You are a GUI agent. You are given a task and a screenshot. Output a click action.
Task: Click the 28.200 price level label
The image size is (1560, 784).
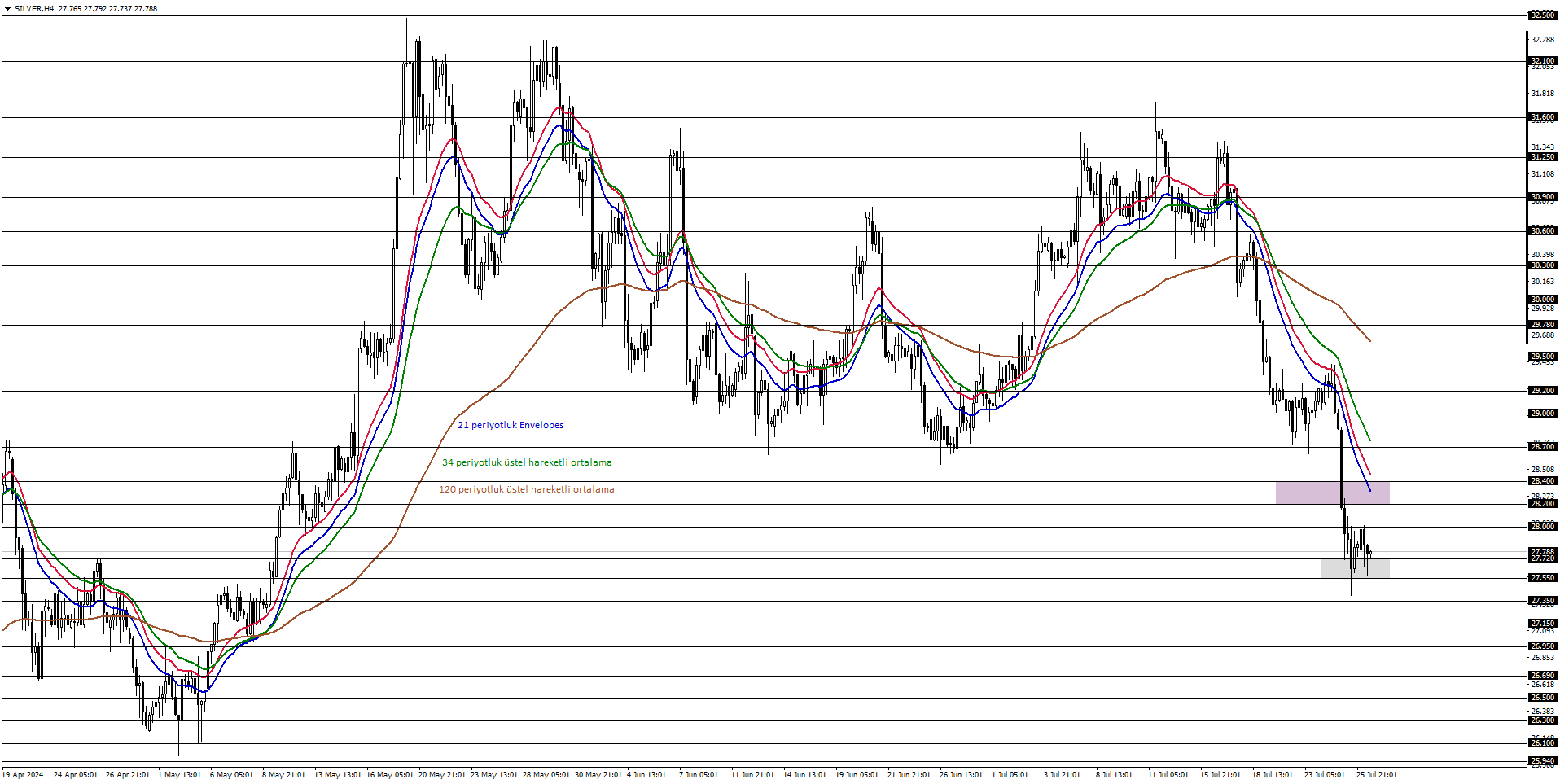coord(1543,504)
